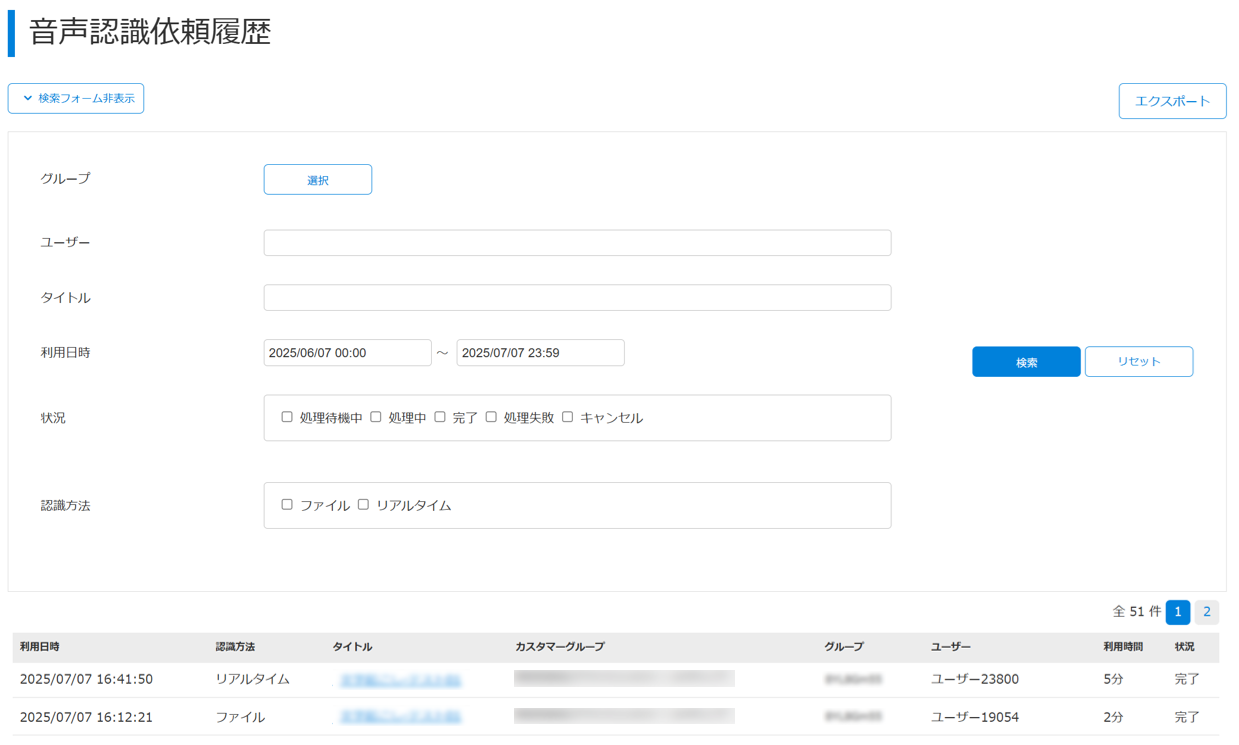Click the エクスポート export button
This screenshot has height=745, width=1239.
click(x=1172, y=101)
